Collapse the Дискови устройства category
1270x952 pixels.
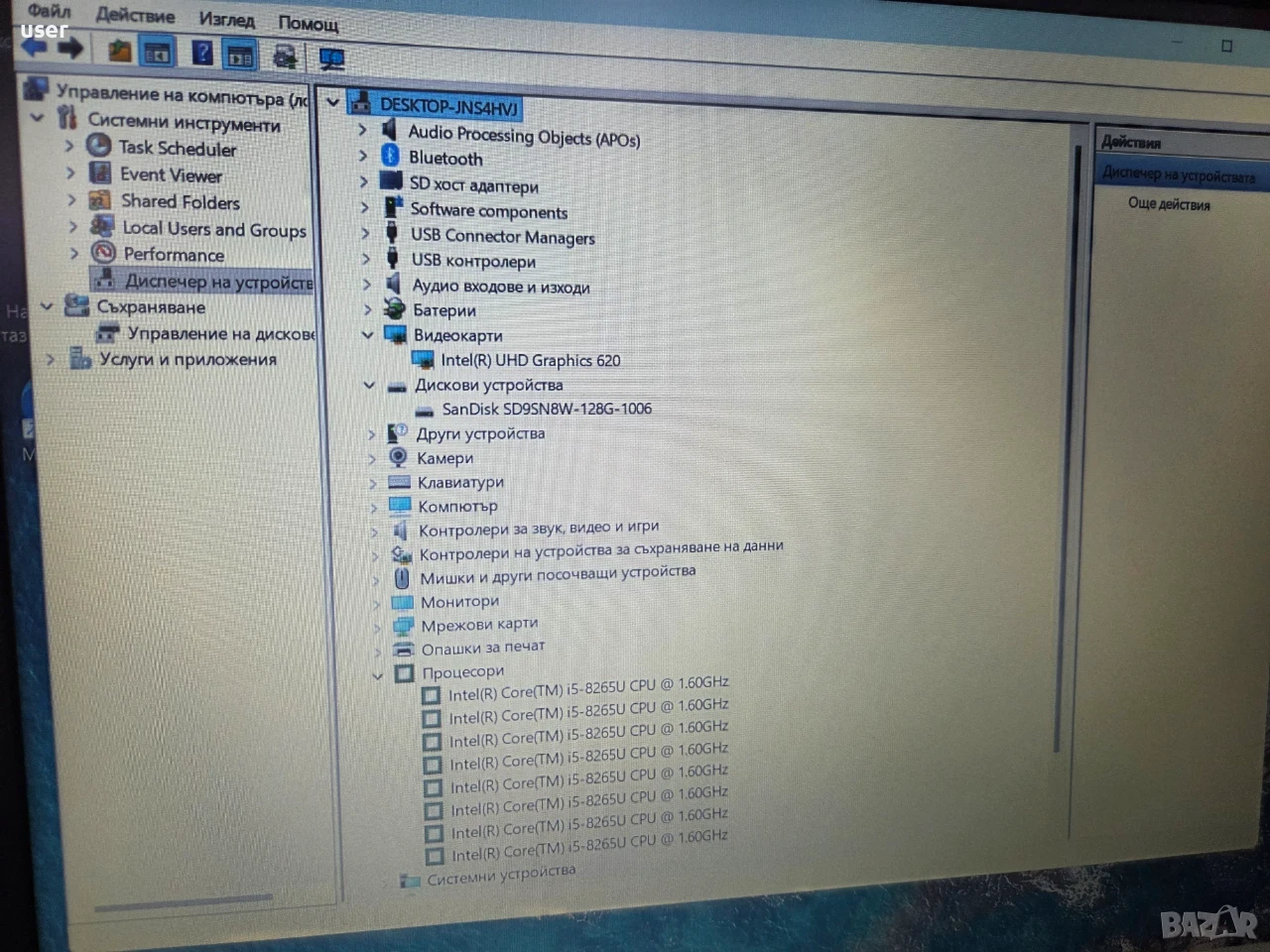[369, 385]
